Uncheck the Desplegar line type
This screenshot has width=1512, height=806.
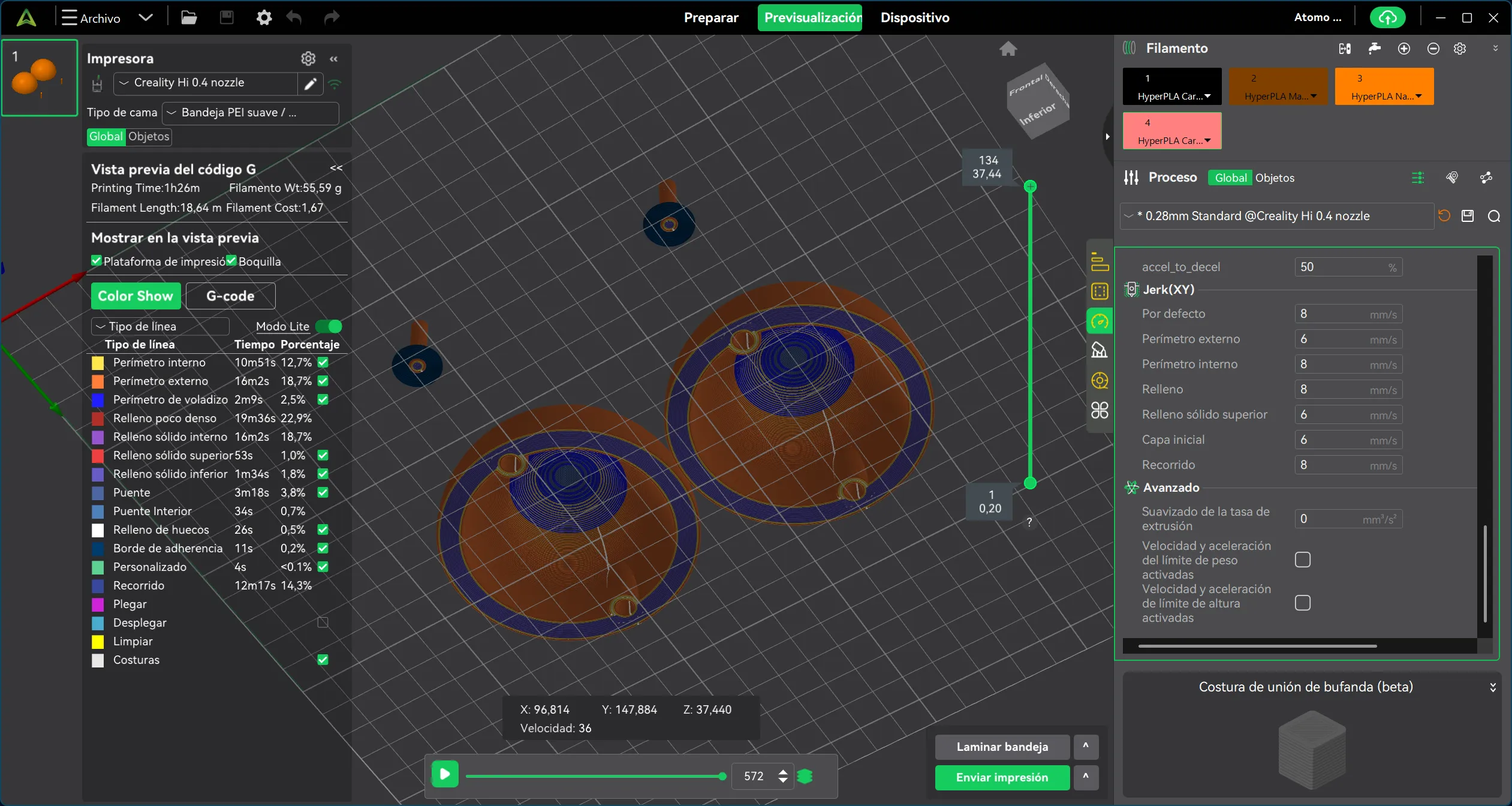(x=323, y=622)
